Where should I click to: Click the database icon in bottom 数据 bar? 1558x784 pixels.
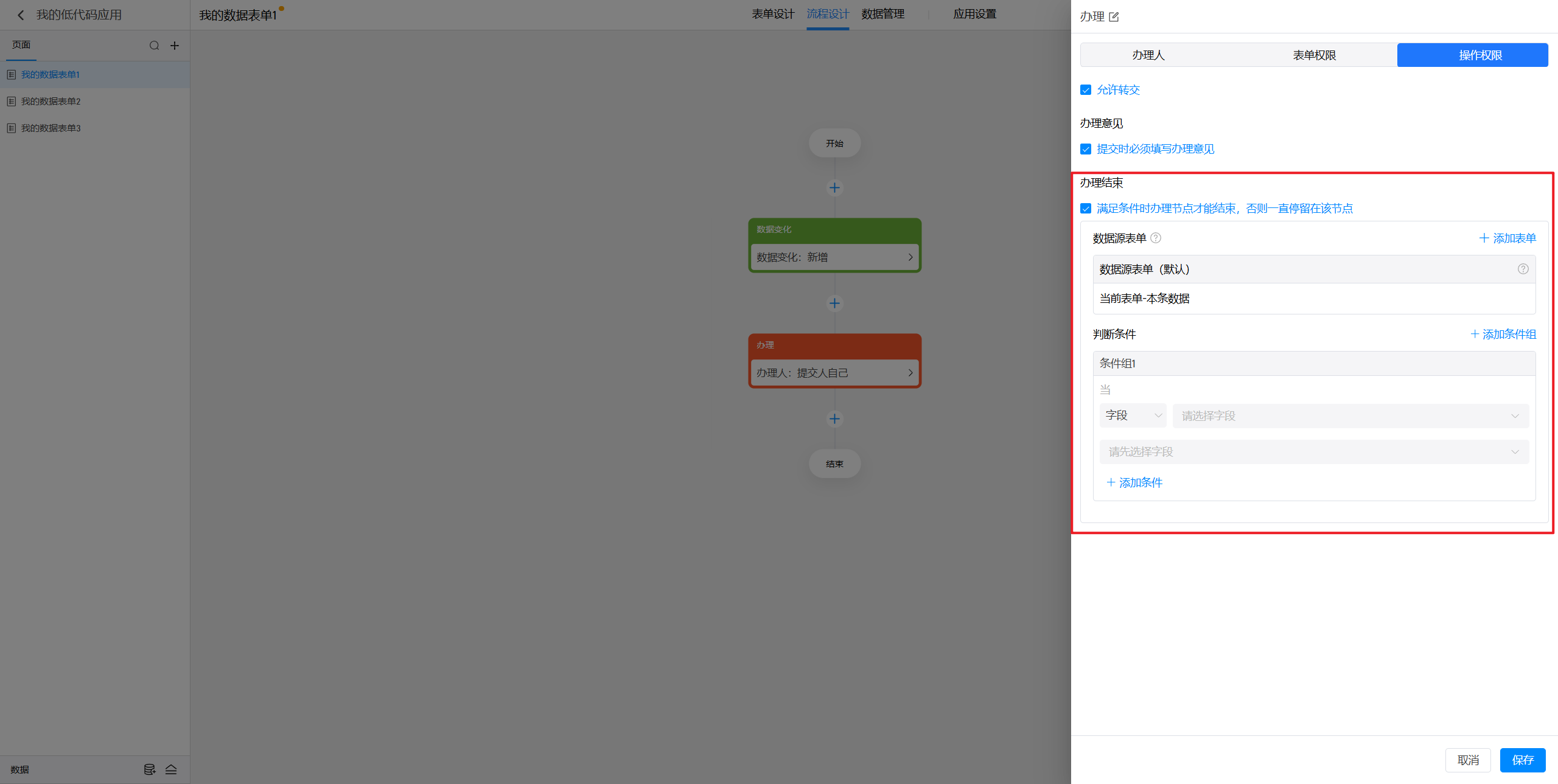149,769
